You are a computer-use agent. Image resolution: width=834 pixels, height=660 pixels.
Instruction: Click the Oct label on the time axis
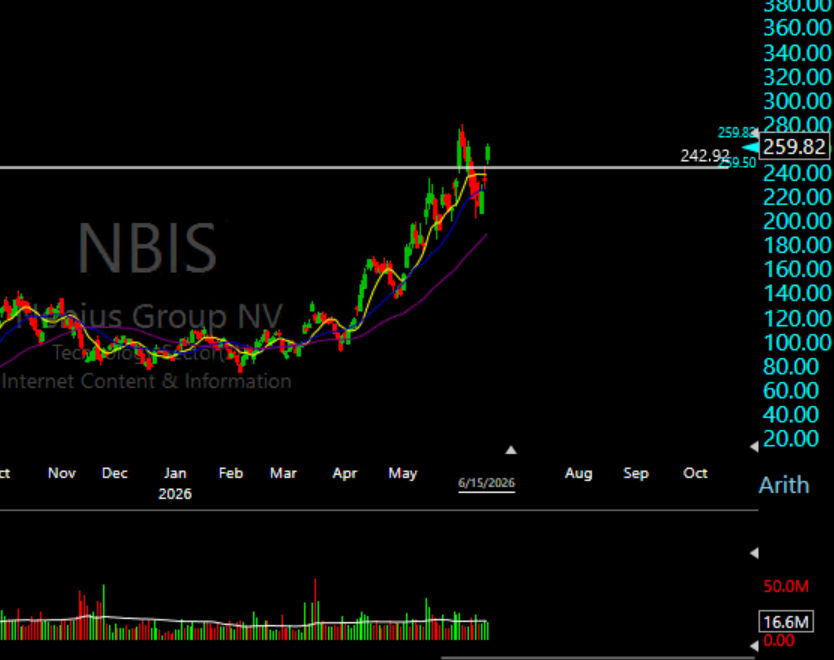click(x=695, y=473)
